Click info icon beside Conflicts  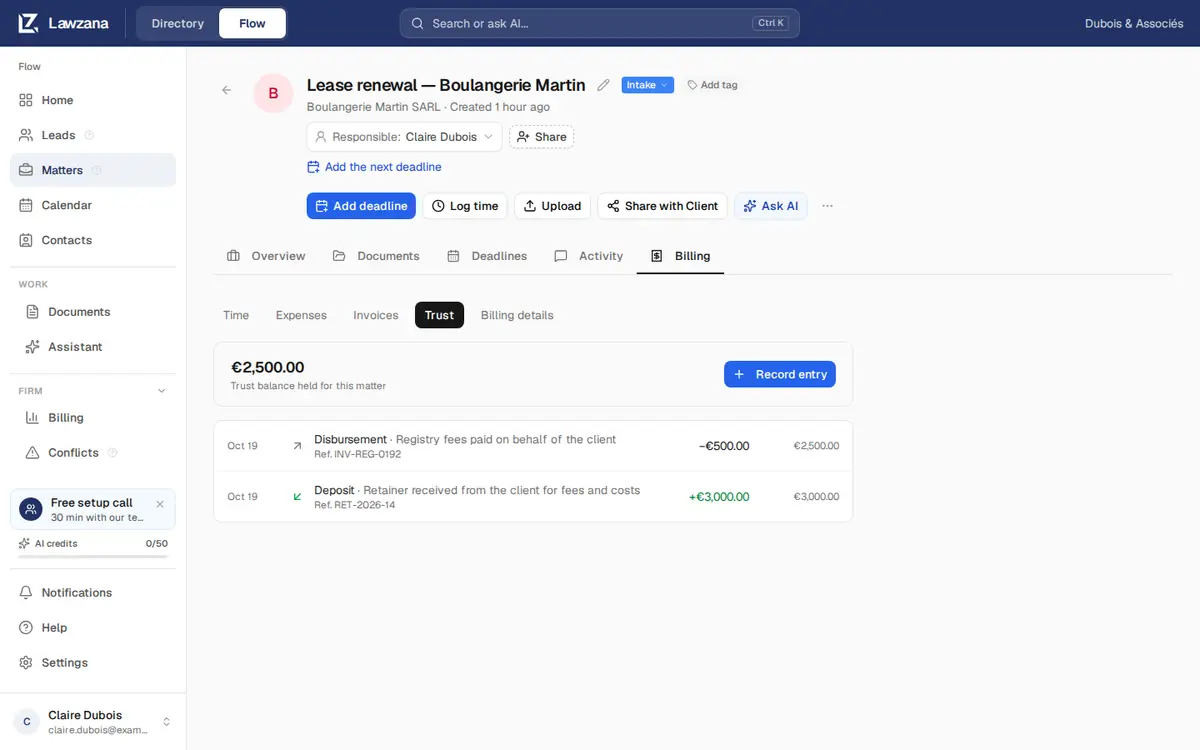pyautogui.click(x=112, y=453)
